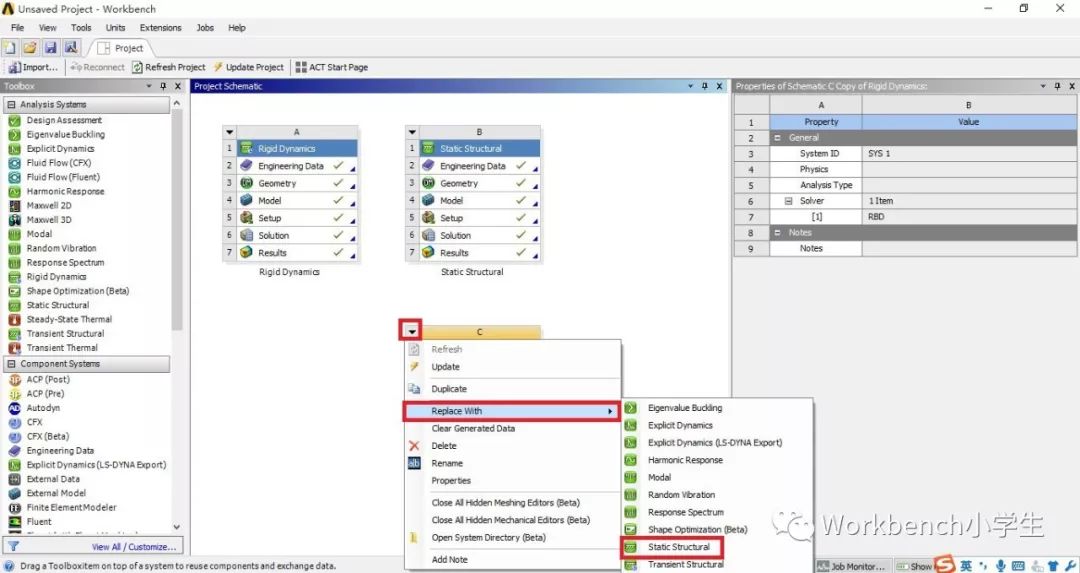This screenshot has height=573, width=1080.
Task: Select the Autodyn component icon
Action: [14, 408]
